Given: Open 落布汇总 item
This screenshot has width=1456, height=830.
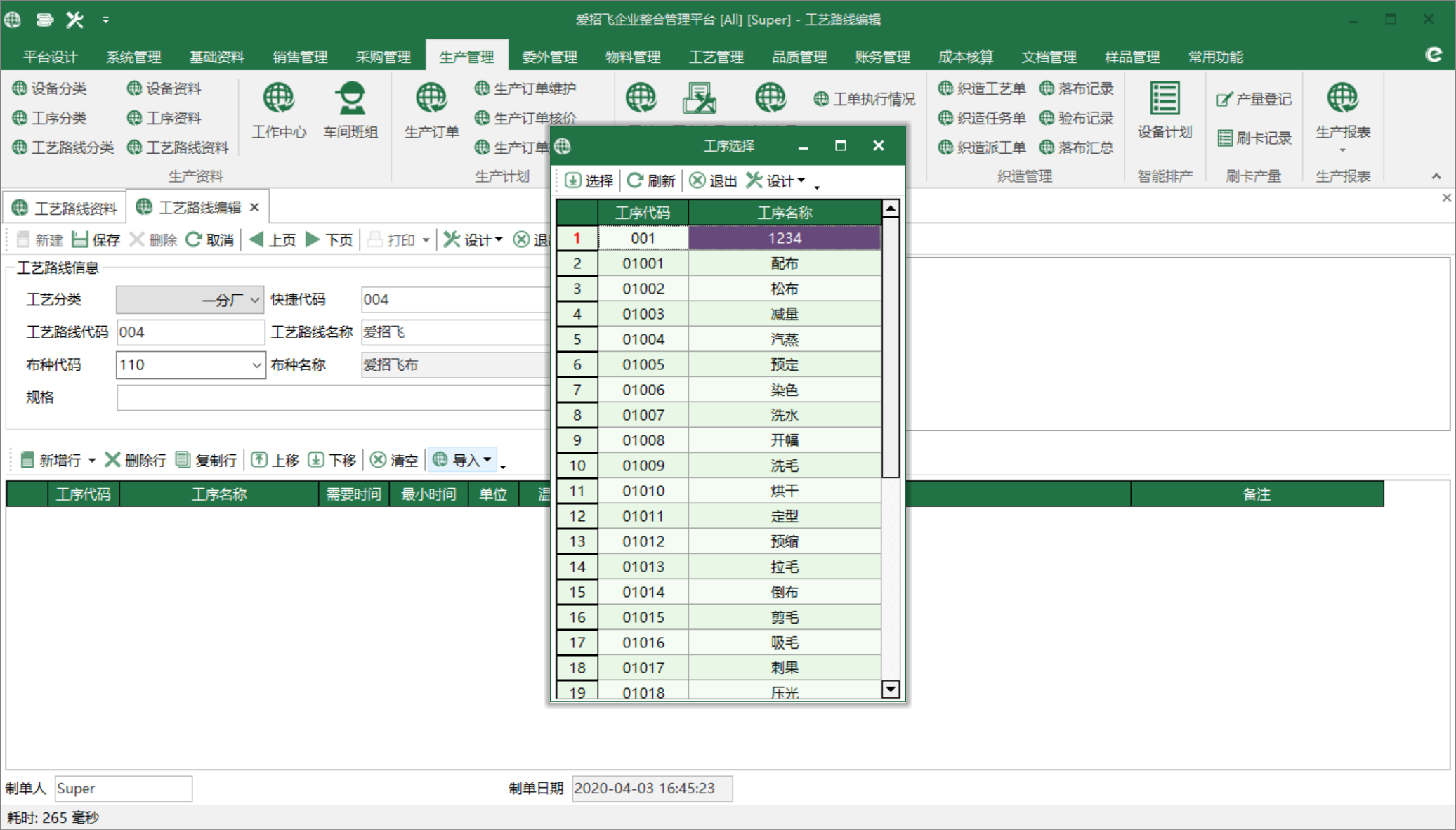Looking at the screenshot, I should pos(1077,147).
